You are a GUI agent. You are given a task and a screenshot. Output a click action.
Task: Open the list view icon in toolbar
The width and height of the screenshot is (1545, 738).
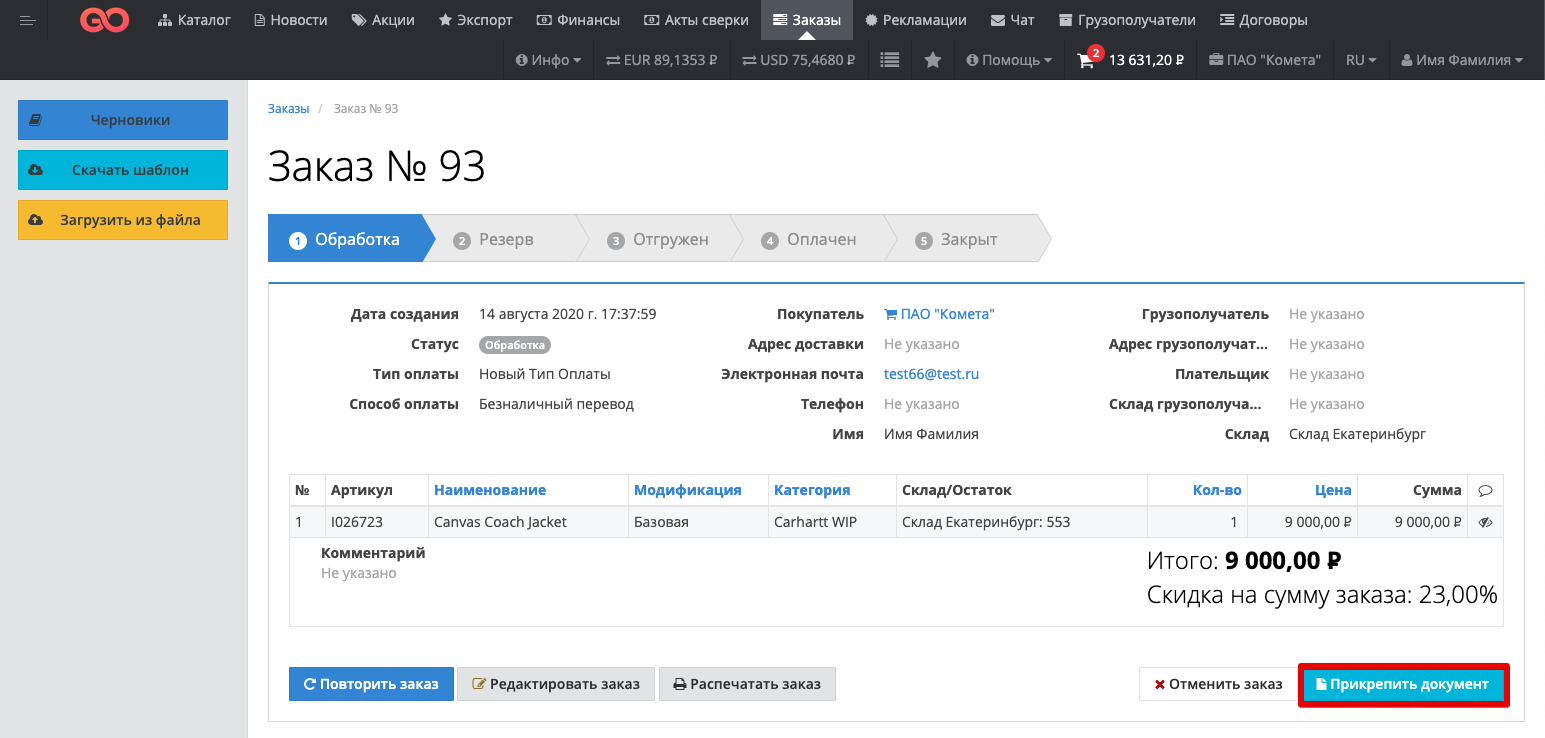click(x=889, y=60)
